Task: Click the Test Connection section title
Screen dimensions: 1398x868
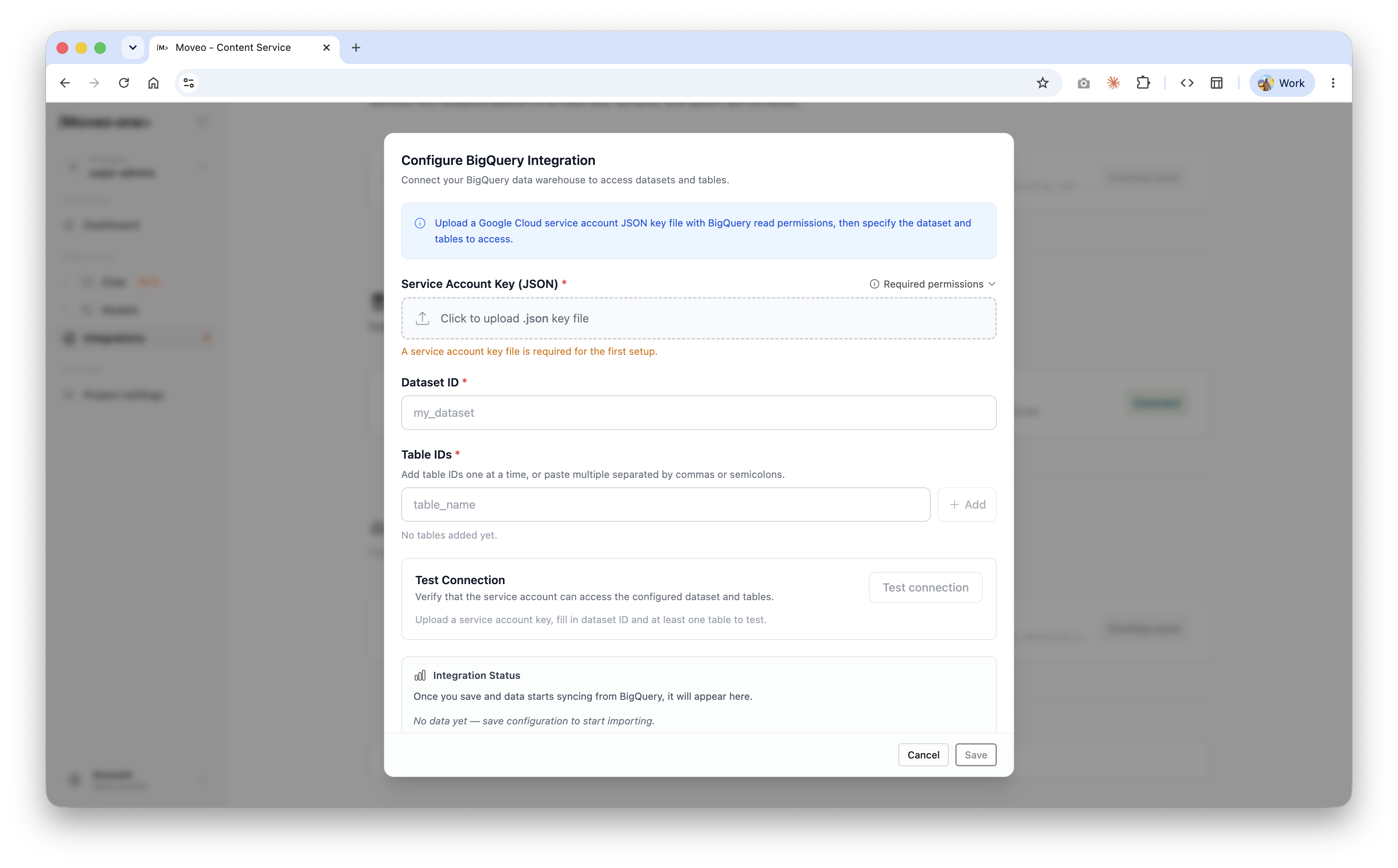Action: pos(460,580)
